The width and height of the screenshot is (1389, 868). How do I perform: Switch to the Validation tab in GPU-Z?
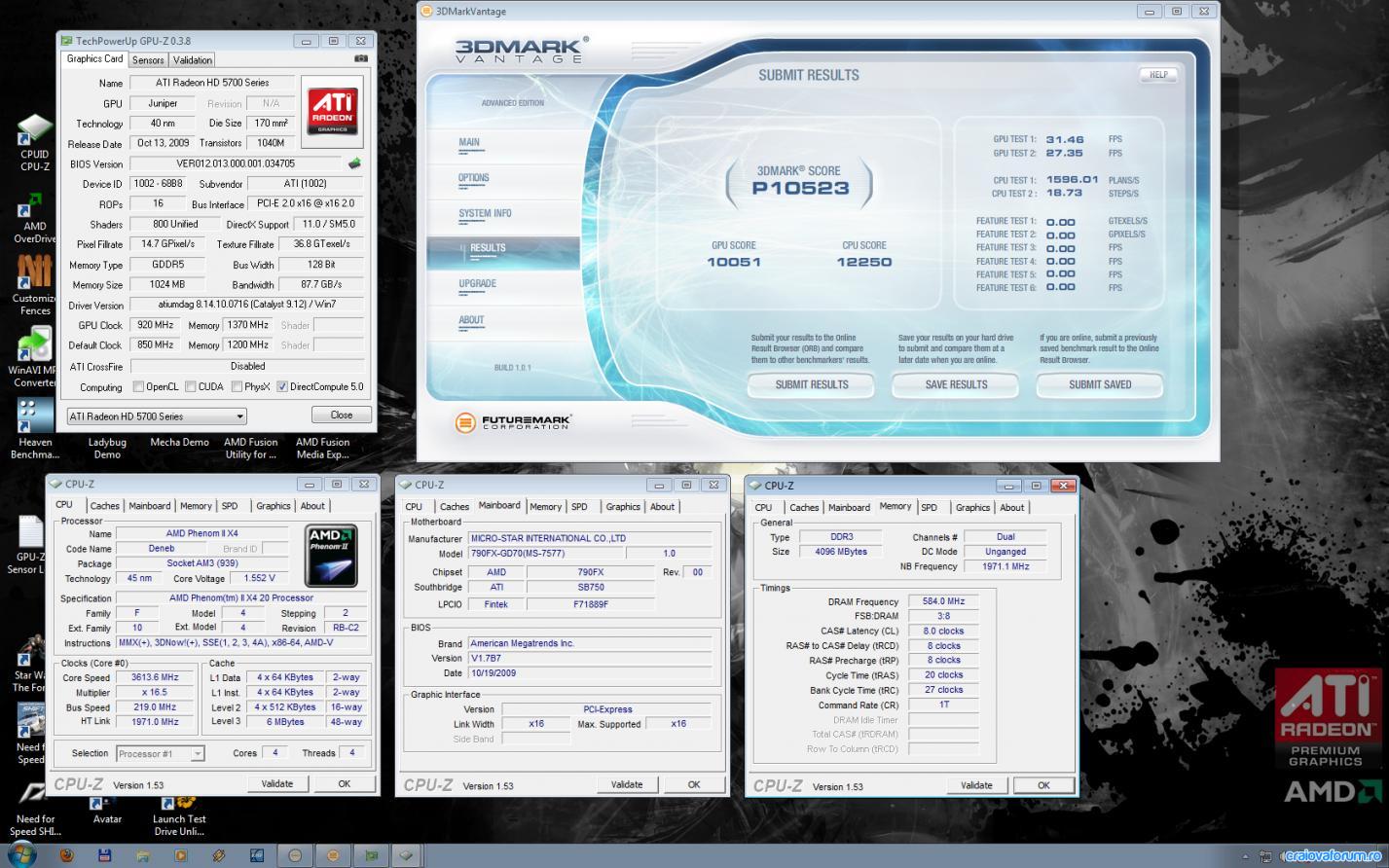click(193, 60)
